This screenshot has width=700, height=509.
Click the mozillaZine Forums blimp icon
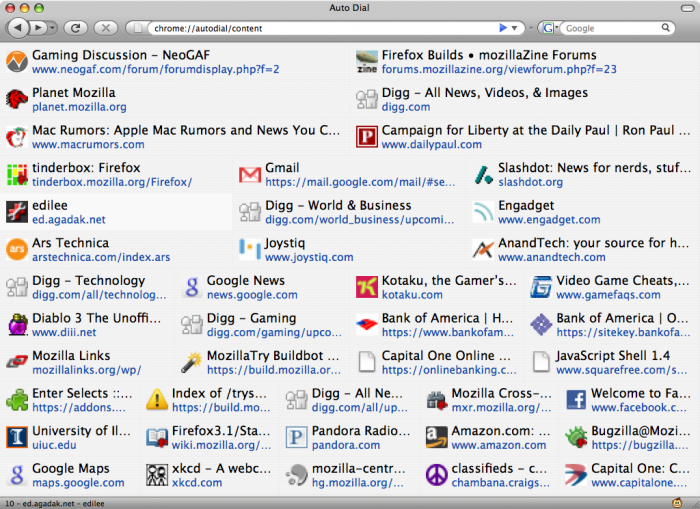click(367, 62)
